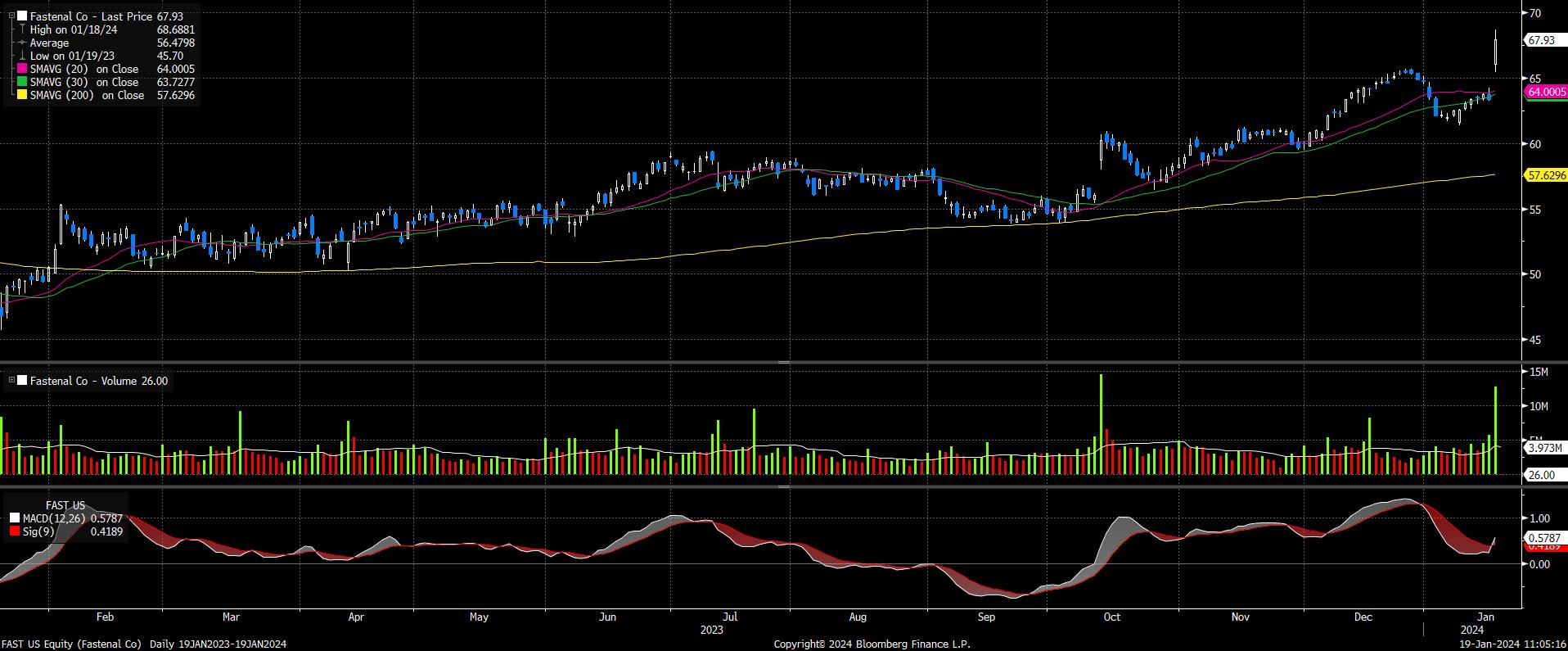Click the 3.973M volume average axis tag

point(1546,448)
